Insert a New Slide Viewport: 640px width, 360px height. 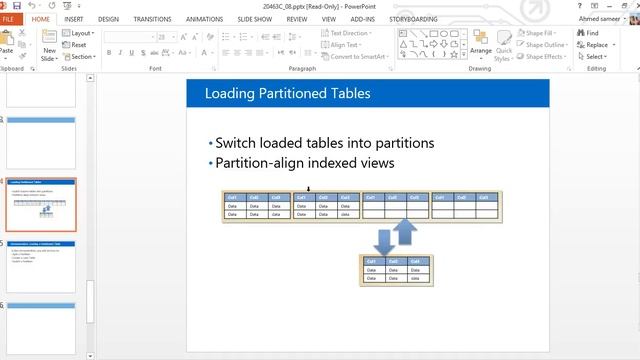pyautogui.click(x=49, y=46)
